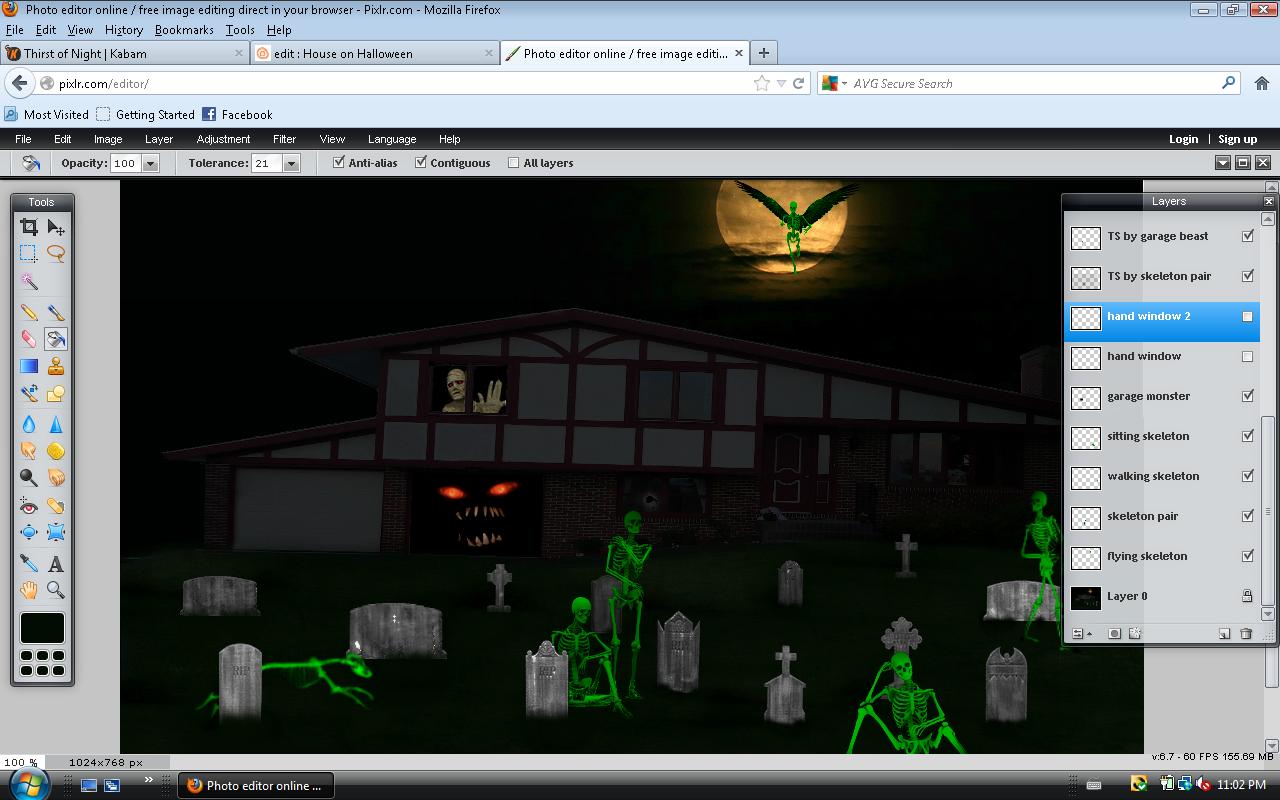Show the hand window 2 layer
1280x800 pixels.
pyautogui.click(x=1247, y=316)
